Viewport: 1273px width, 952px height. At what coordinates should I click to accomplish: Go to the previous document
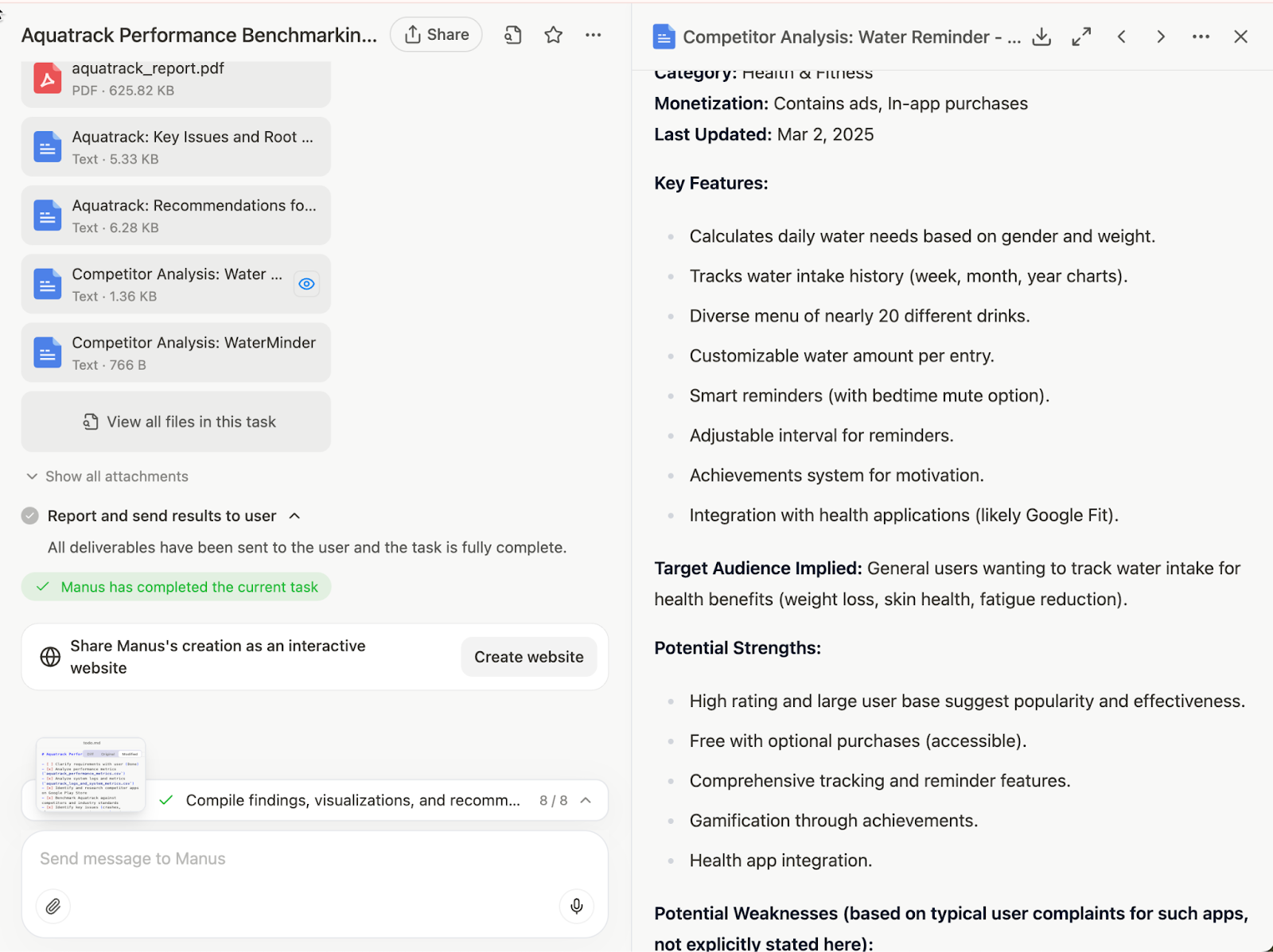[1121, 37]
